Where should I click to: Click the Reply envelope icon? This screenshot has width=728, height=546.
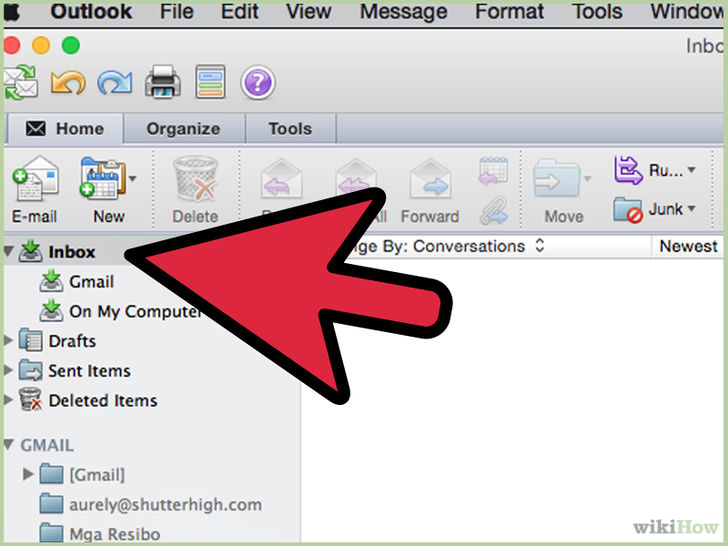click(281, 179)
